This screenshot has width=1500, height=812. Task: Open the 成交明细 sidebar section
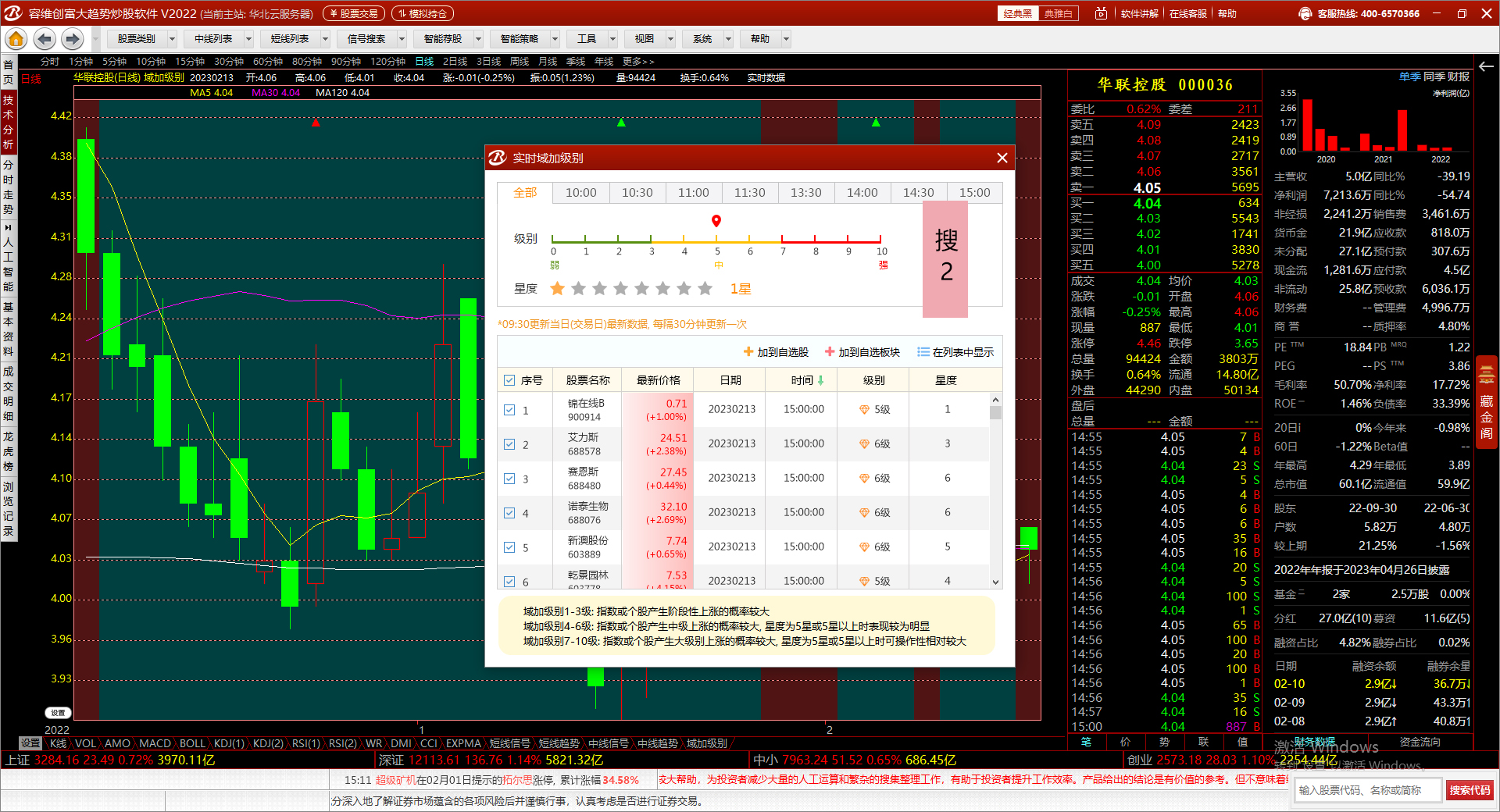(x=9, y=394)
